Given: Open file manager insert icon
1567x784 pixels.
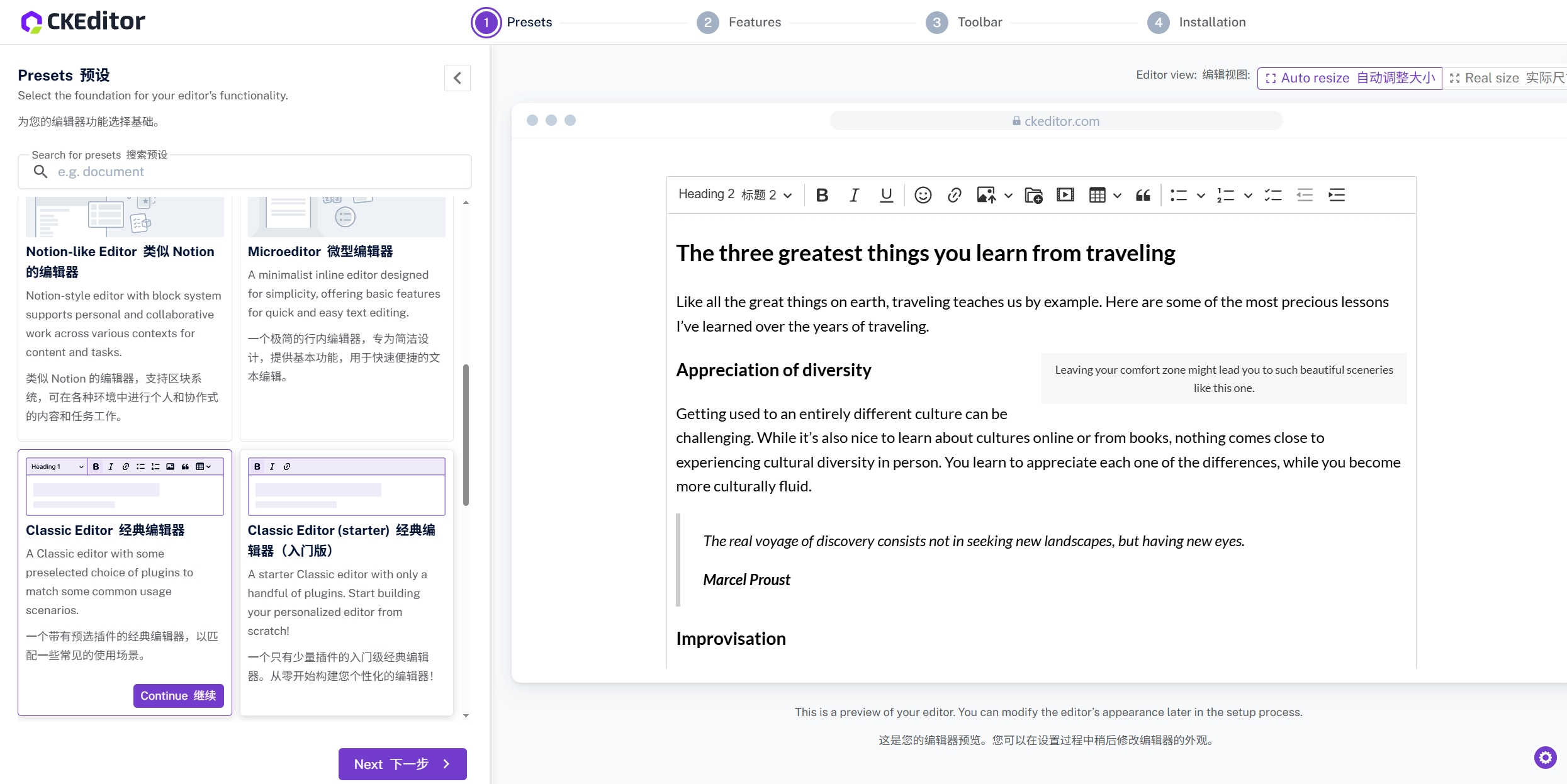Looking at the screenshot, I should pos(1033,195).
